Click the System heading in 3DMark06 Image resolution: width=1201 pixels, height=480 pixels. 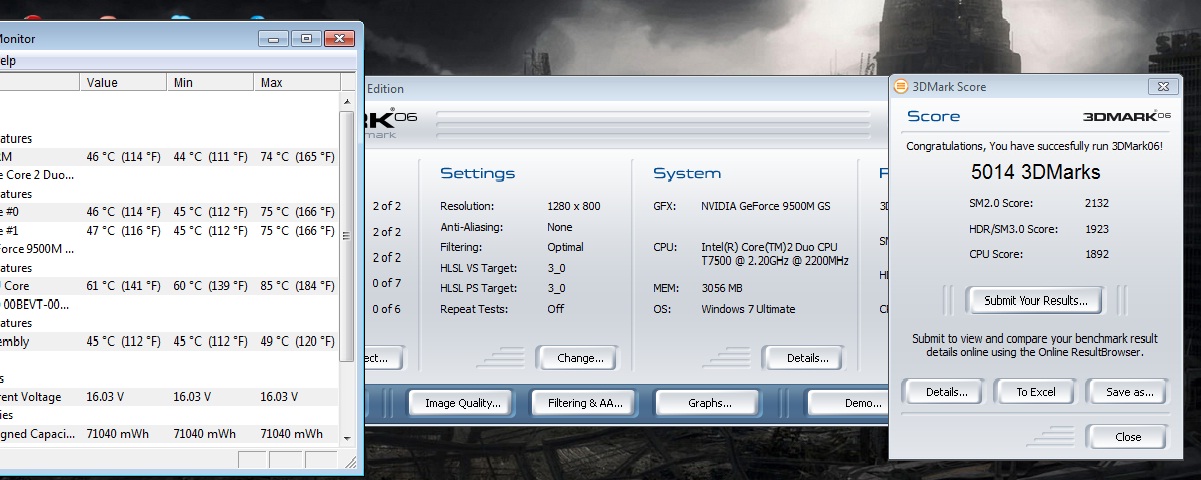tap(687, 174)
